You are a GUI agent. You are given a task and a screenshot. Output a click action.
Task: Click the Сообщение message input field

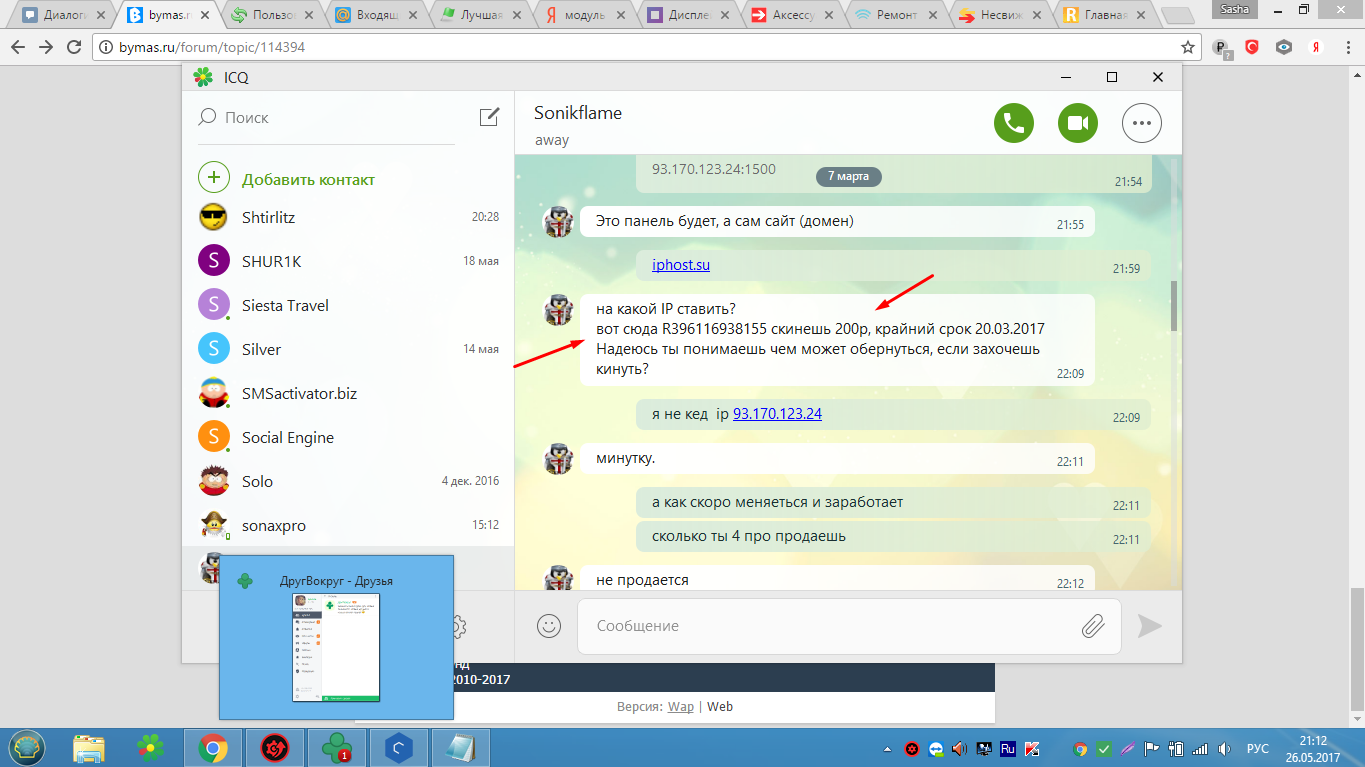830,626
